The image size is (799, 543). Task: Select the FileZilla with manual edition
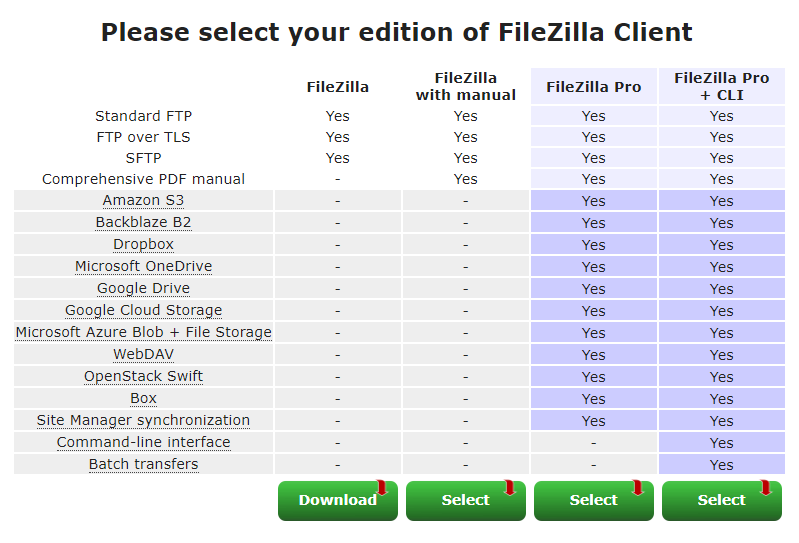click(x=465, y=500)
